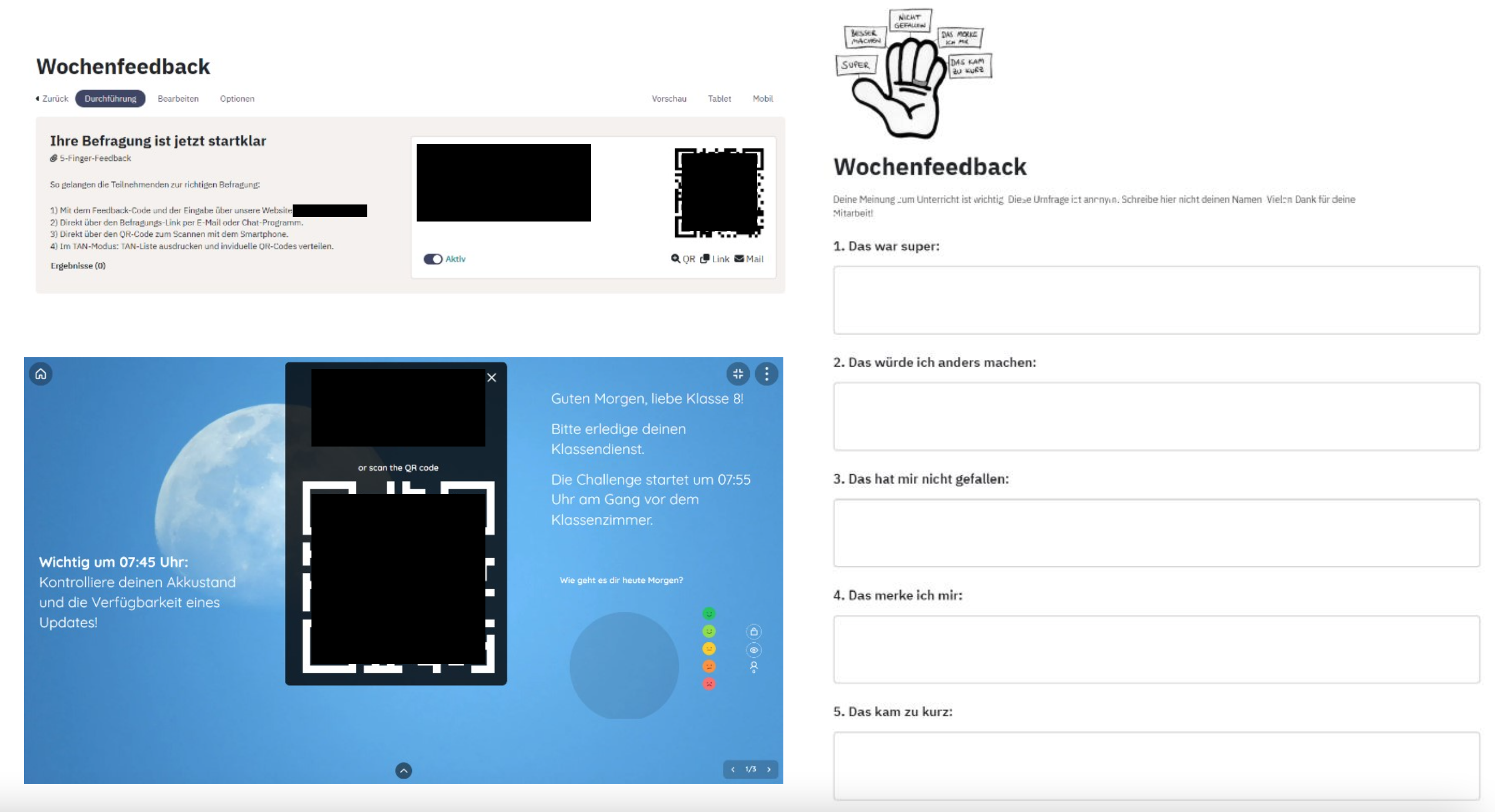Close the QR code popup
Image resolution: width=1495 pixels, height=812 pixels.
pos(492,378)
